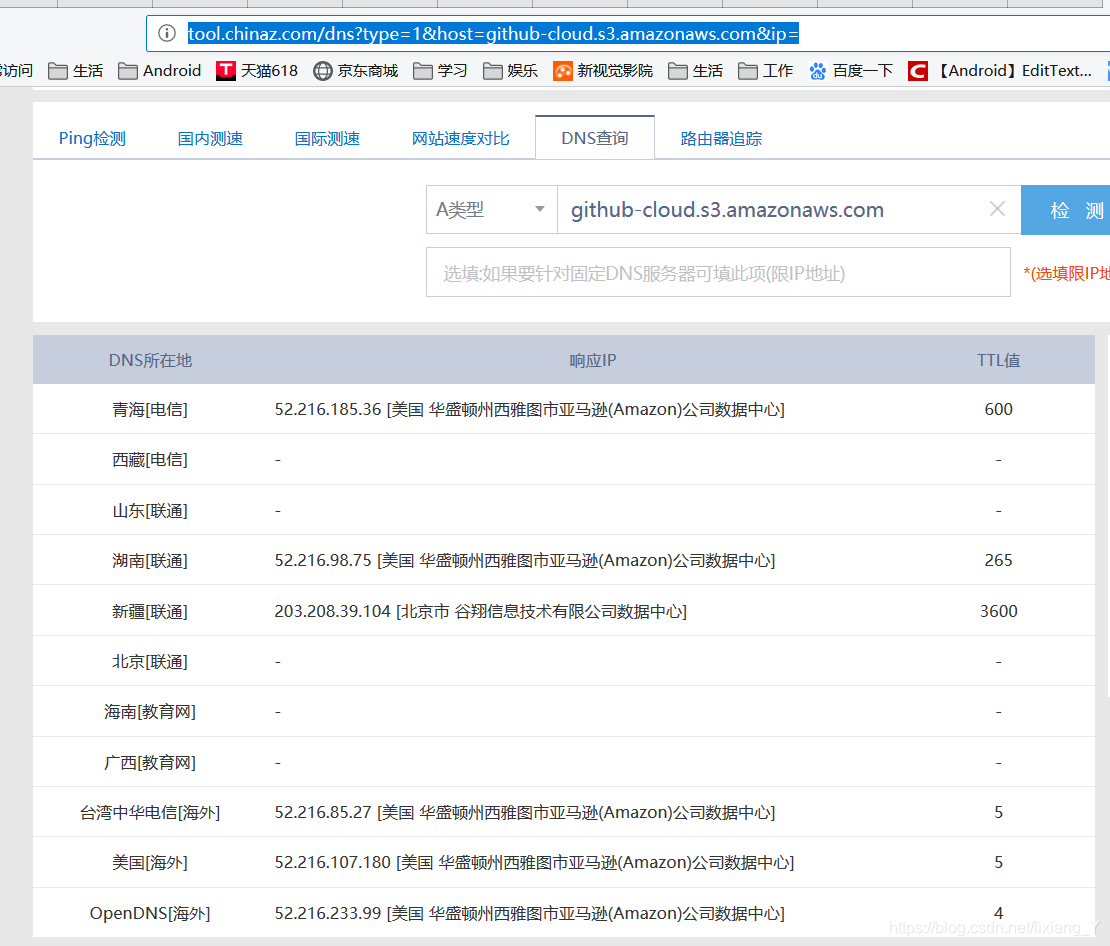Click the 响应IP column header
This screenshot has width=1110, height=946.
[x=593, y=360]
